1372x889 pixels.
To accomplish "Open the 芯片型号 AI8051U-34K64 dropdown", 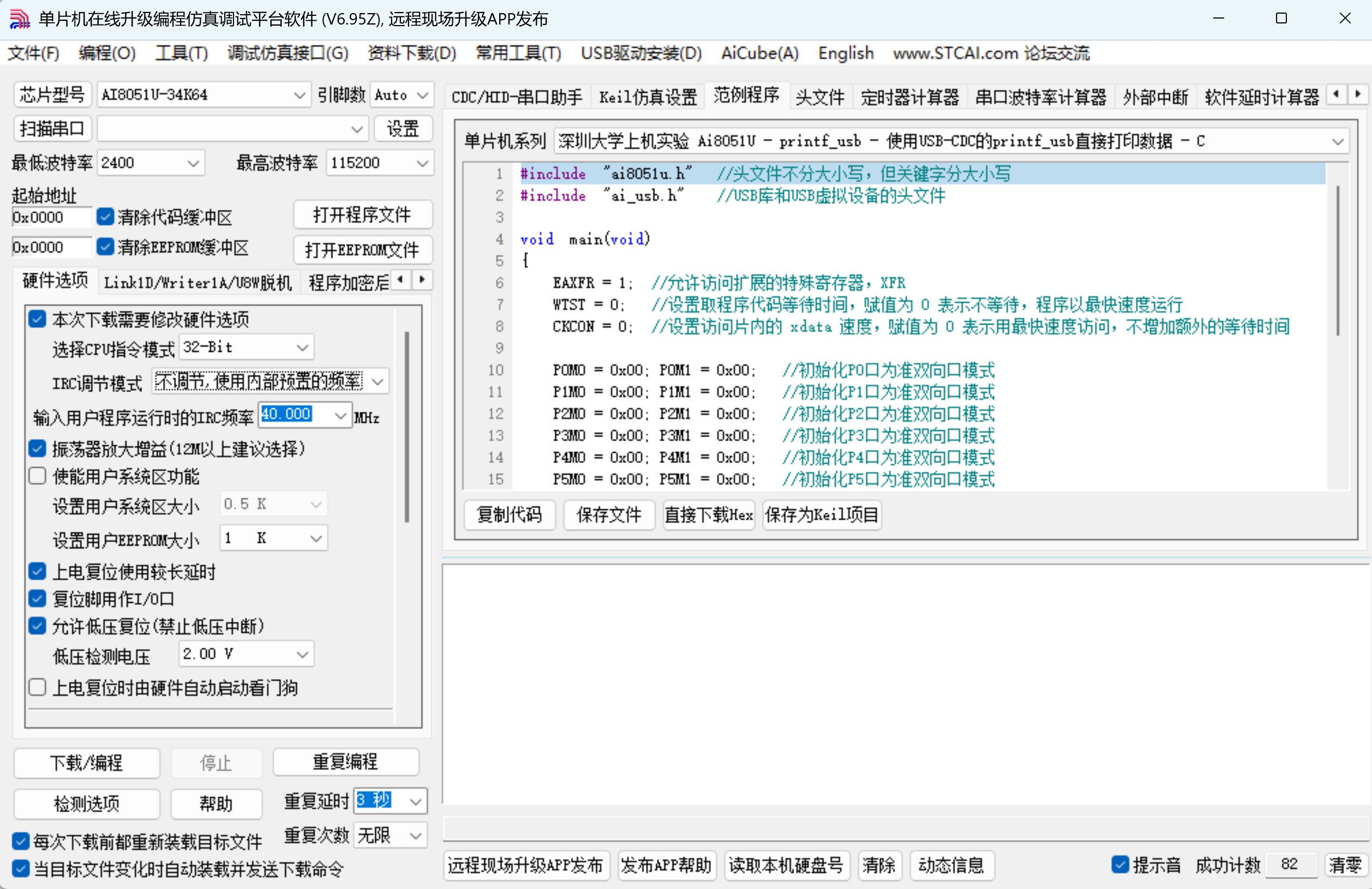I will pos(203,95).
